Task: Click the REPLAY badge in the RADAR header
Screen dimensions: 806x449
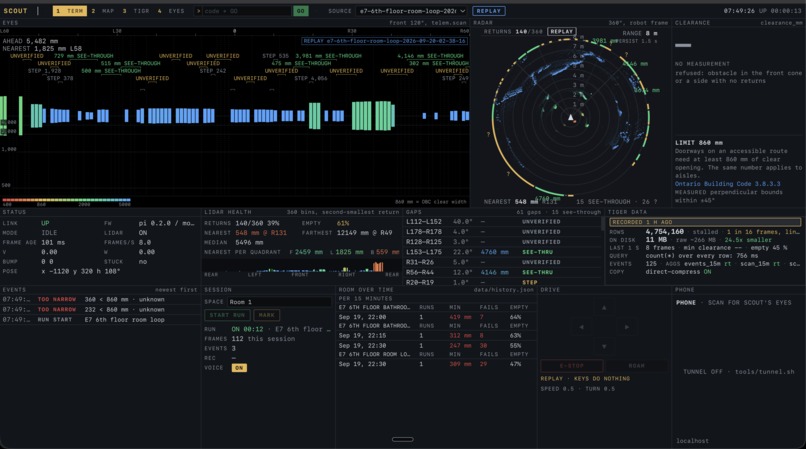Action: click(x=561, y=31)
